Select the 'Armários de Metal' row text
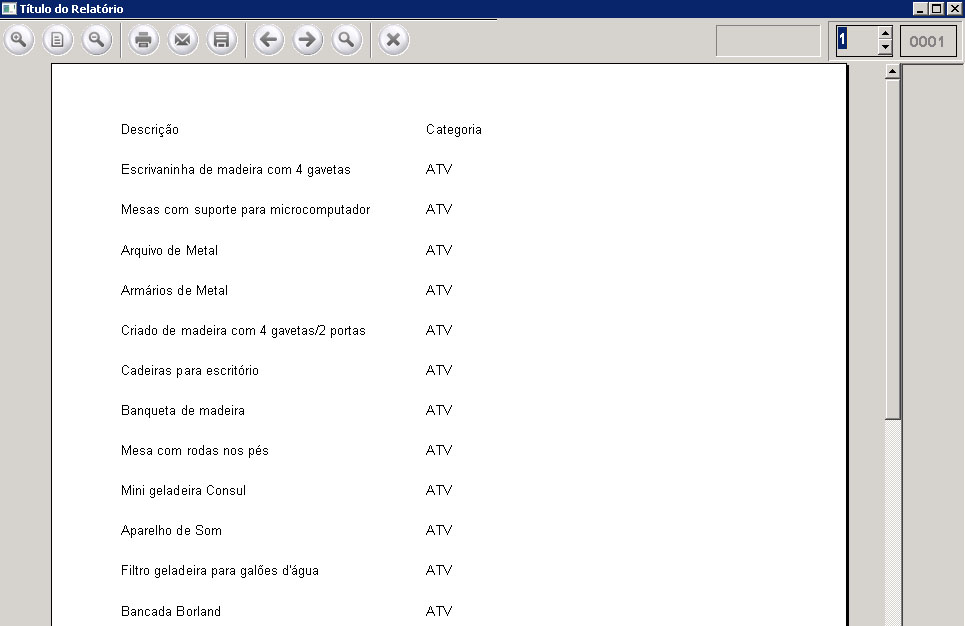Image resolution: width=965 pixels, height=626 pixels. click(174, 291)
